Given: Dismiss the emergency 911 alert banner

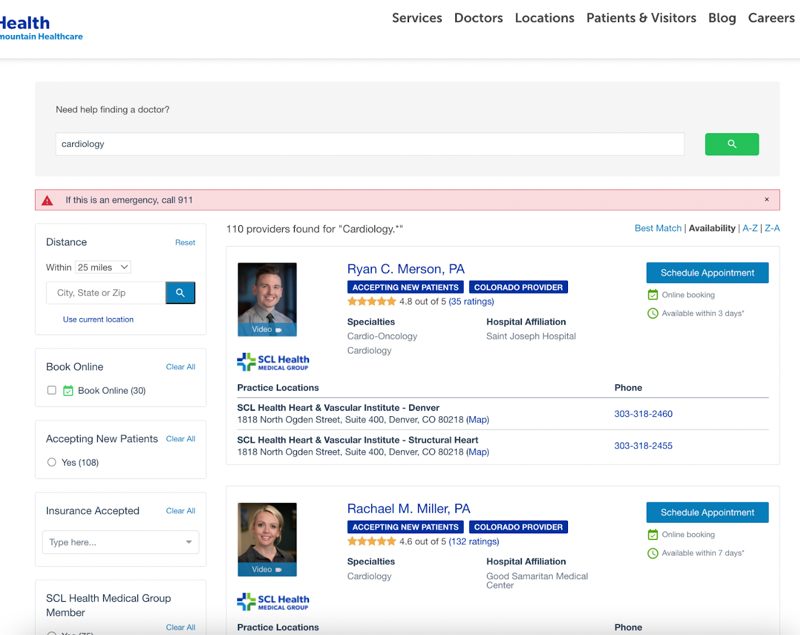Looking at the screenshot, I should (767, 200).
